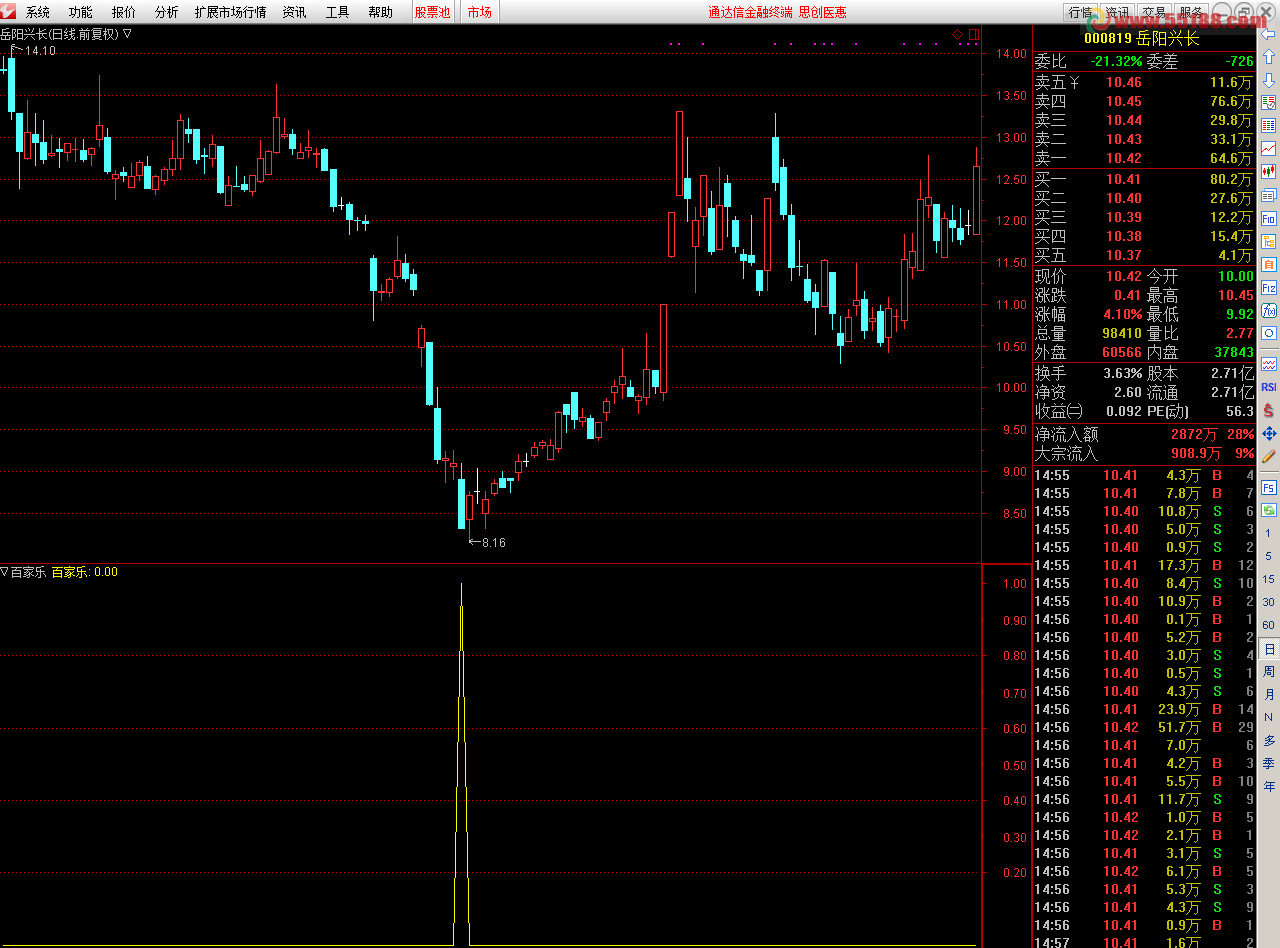Click the red line time-share chart icon

[x=1268, y=149]
